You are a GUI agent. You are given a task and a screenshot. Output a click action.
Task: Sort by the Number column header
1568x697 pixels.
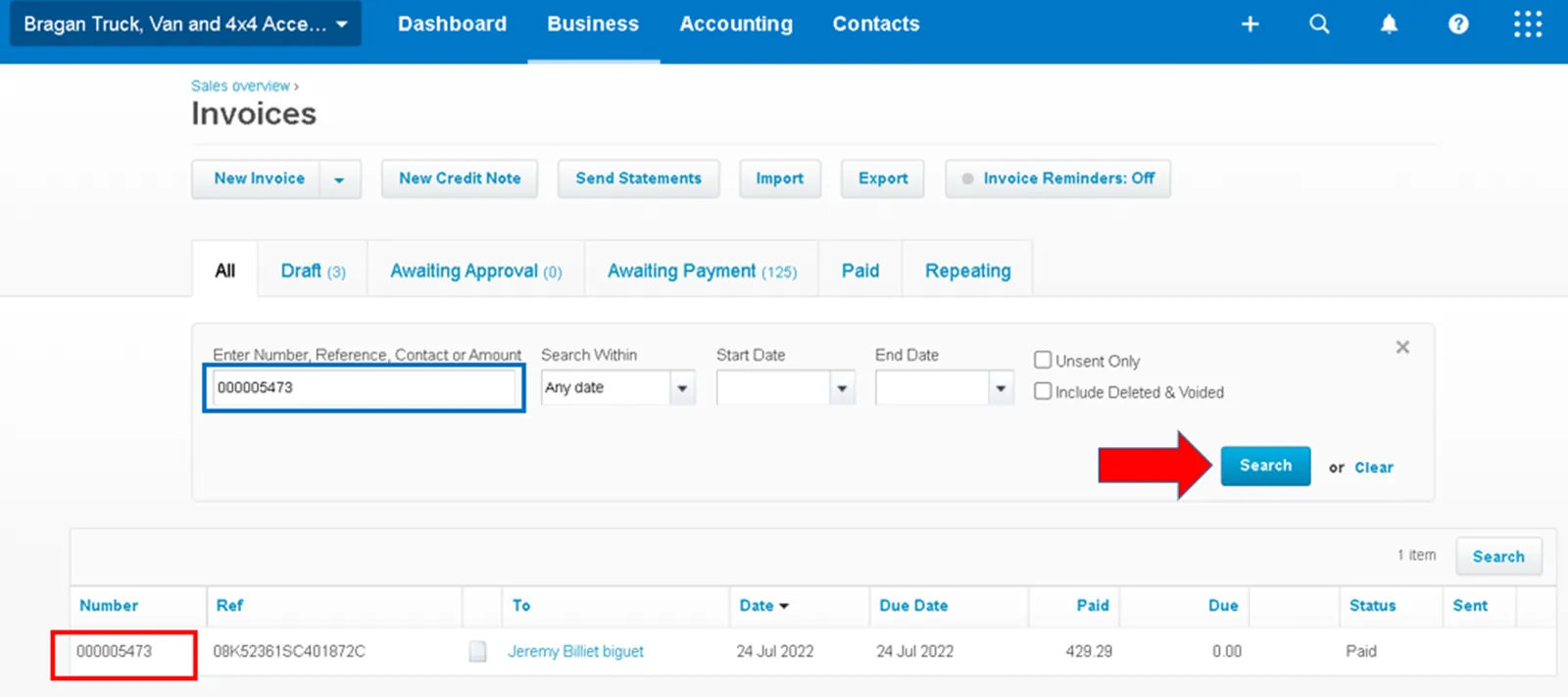click(109, 606)
